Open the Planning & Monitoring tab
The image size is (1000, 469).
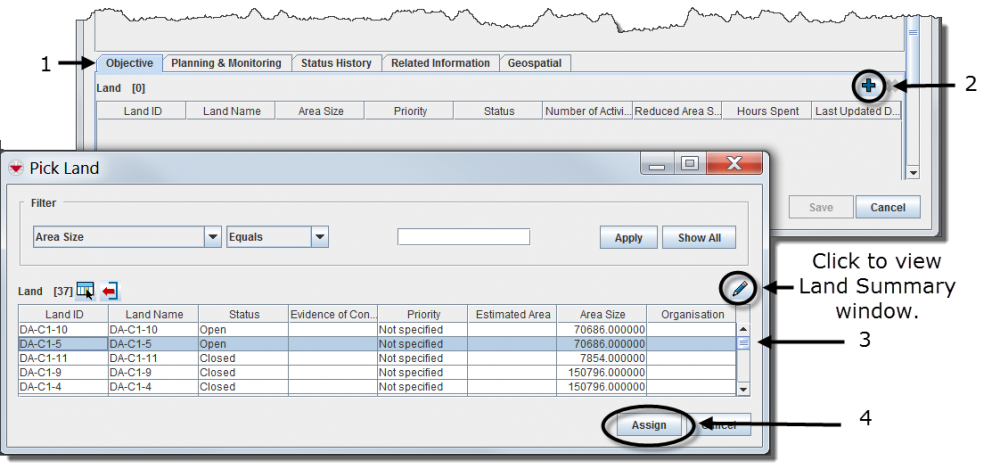tap(226, 63)
